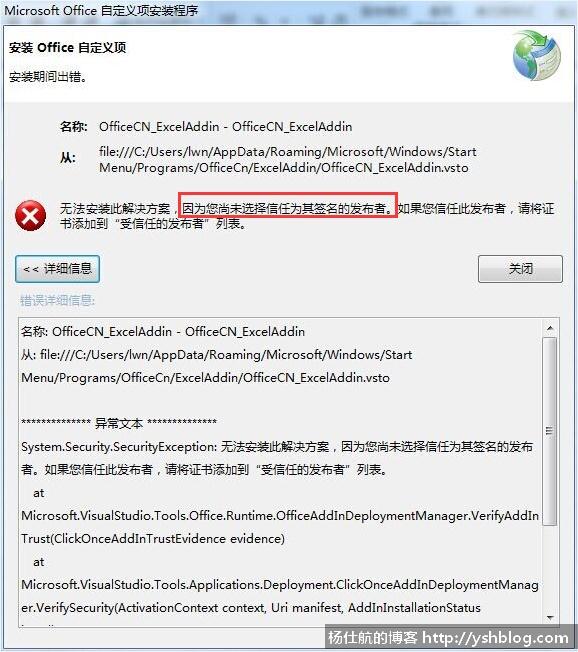Click the scrollbar up arrow in details box

click(550, 328)
